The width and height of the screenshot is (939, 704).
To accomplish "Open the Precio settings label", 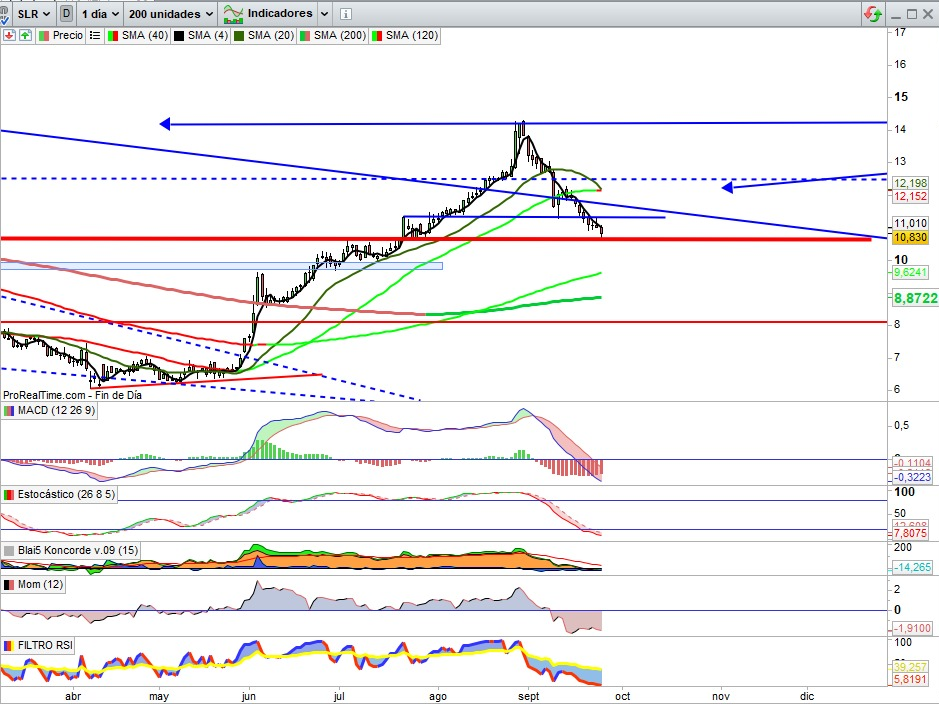I will [x=68, y=35].
